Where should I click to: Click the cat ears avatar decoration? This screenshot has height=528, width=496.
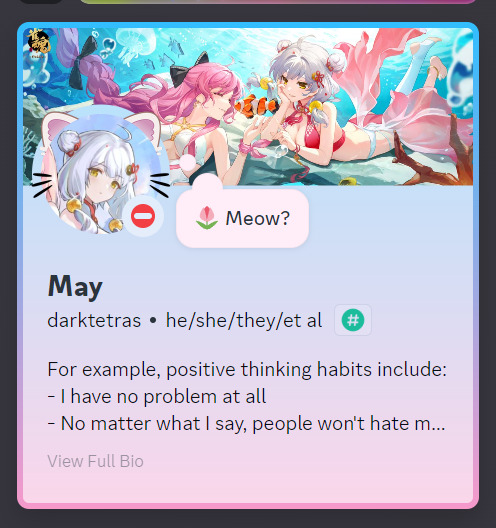[101, 126]
